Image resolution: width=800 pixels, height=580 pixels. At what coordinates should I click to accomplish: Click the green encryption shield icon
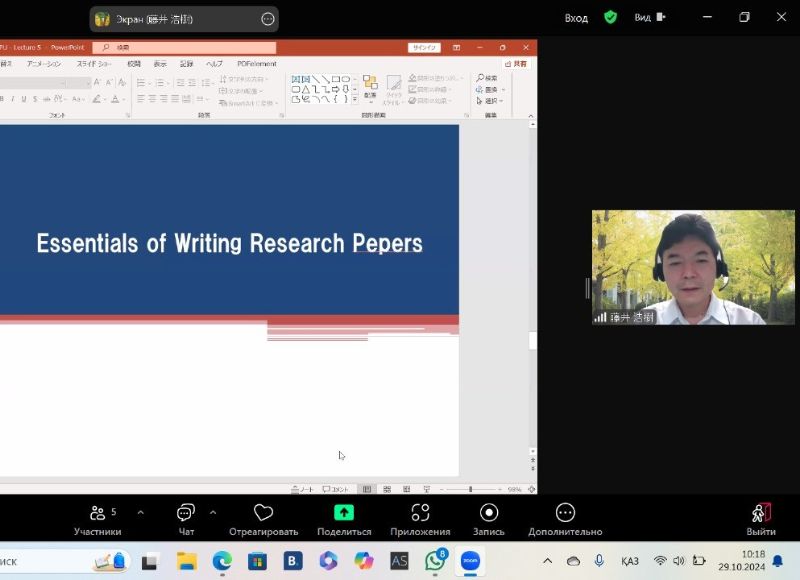tap(610, 17)
